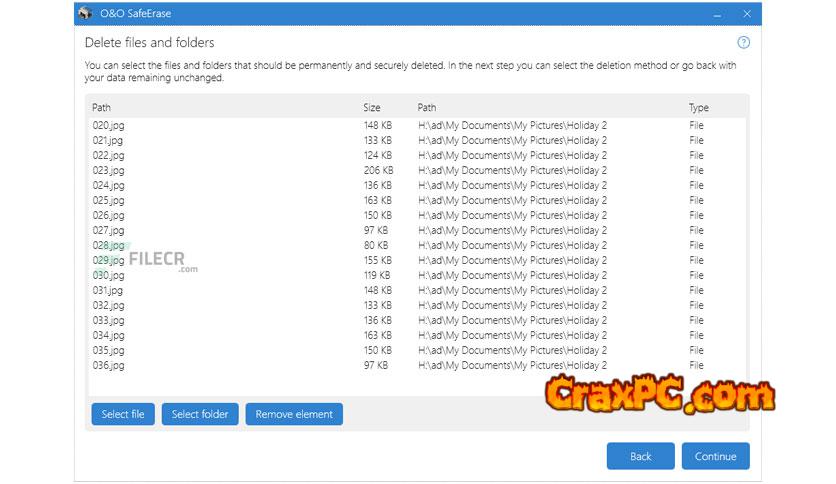Click the Select file button
The width and height of the screenshot is (836, 484).
[123, 414]
